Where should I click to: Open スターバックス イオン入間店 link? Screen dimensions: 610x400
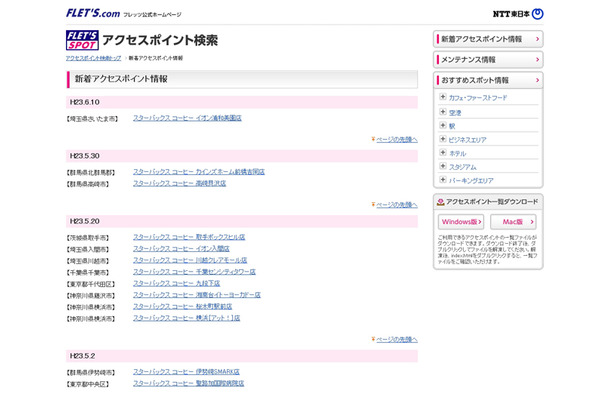click(181, 249)
